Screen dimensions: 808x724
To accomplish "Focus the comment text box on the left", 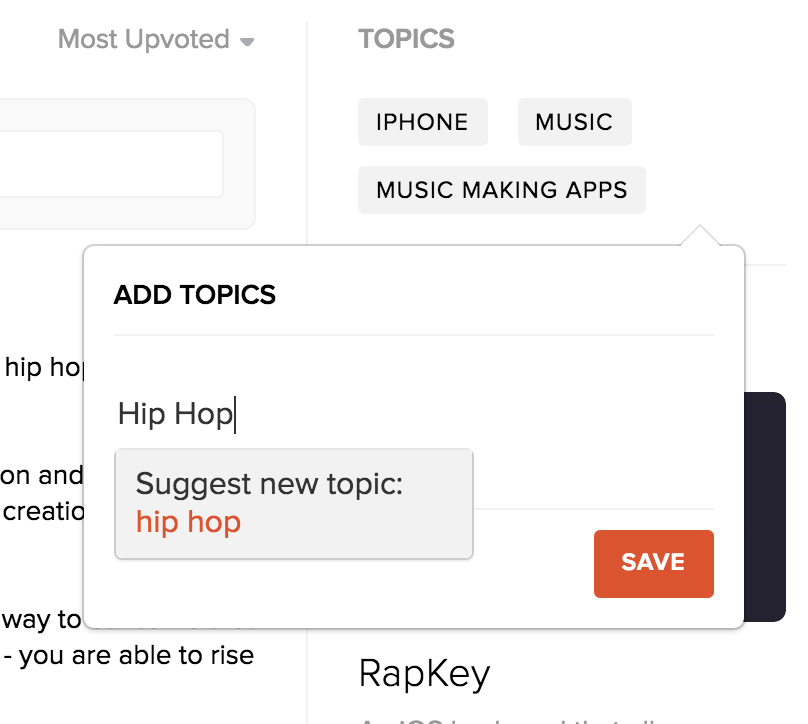I will tap(111, 164).
